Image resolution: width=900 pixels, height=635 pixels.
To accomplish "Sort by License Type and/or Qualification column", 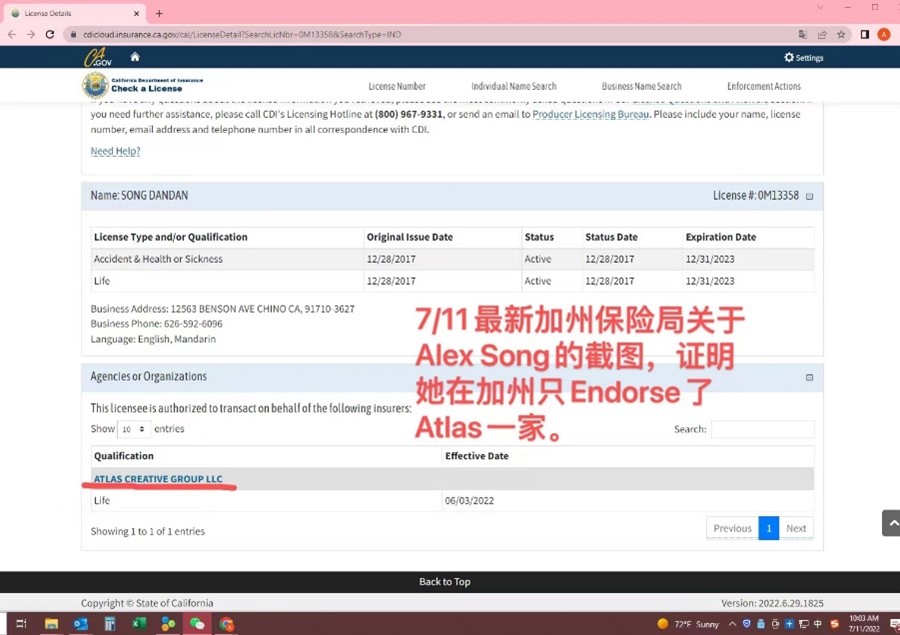I will click(227, 237).
